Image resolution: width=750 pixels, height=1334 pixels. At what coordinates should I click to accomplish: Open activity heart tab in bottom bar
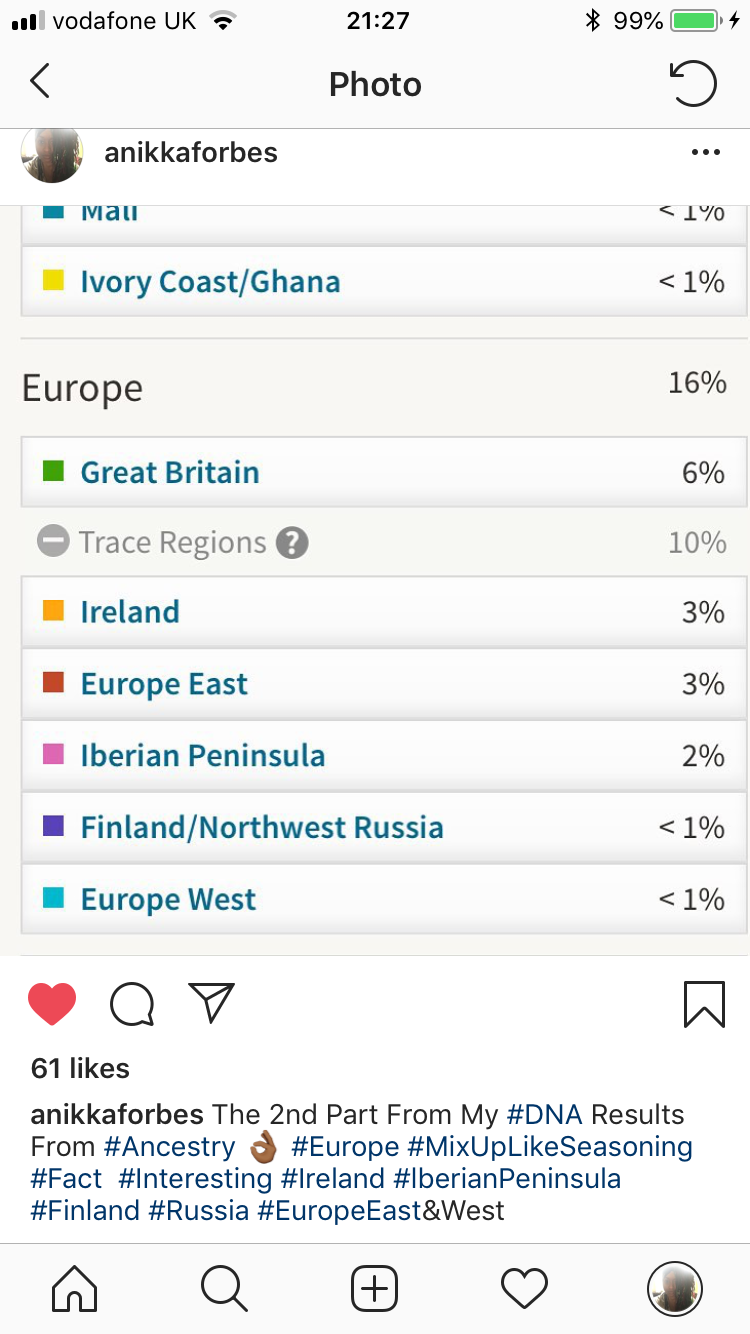click(x=525, y=1288)
